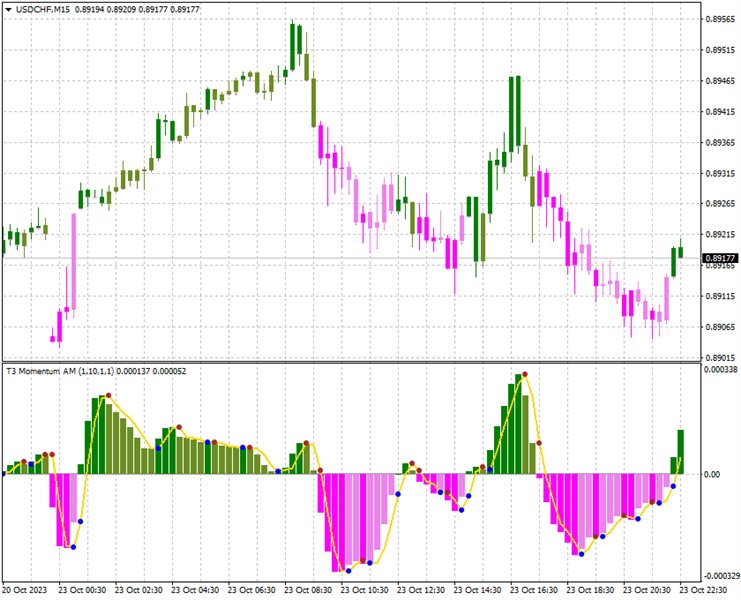741x600 pixels.
Task: Select the 23 Oct 08:30 time label
Action: click(x=309, y=590)
